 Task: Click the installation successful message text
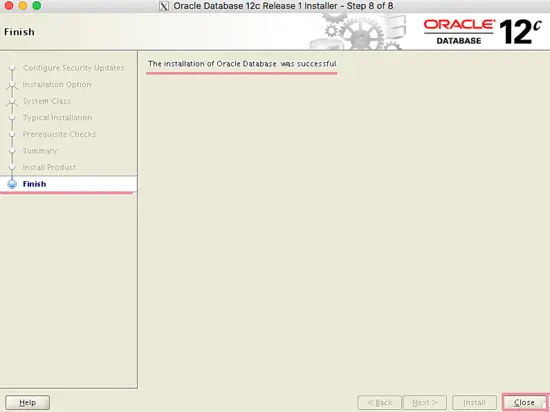243,64
